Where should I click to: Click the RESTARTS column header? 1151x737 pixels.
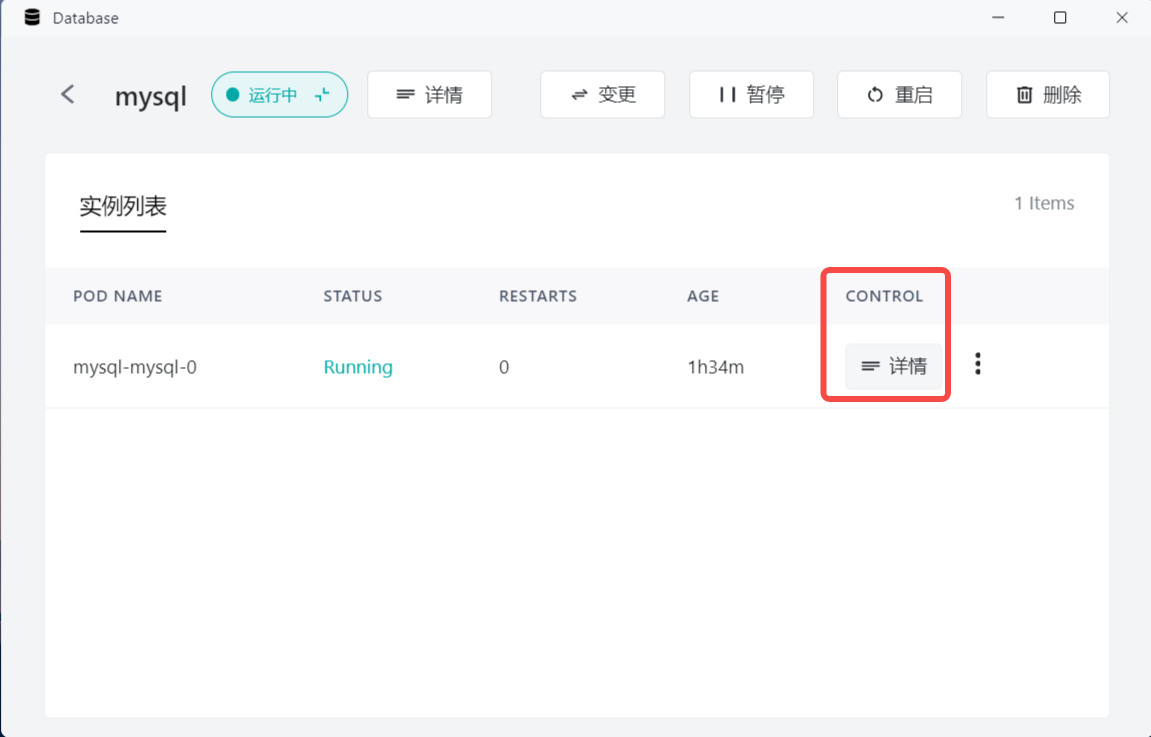click(x=537, y=296)
